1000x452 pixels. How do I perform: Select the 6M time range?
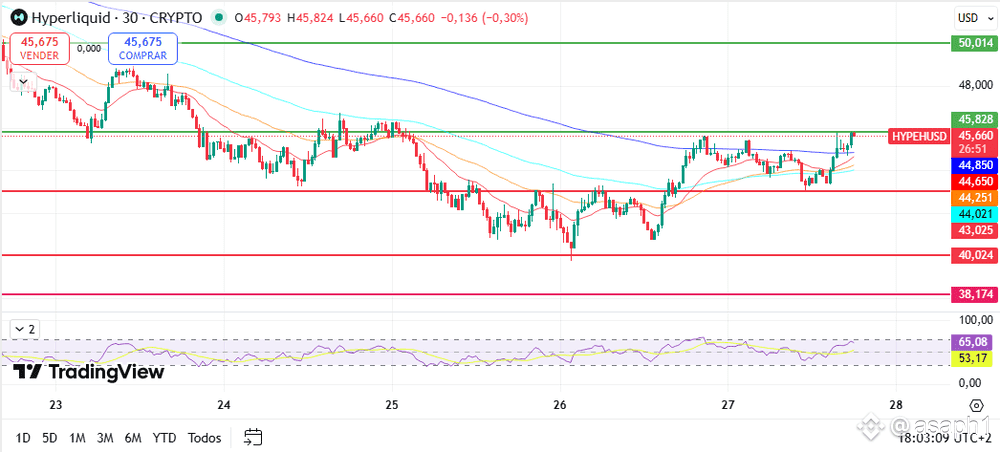(133, 438)
